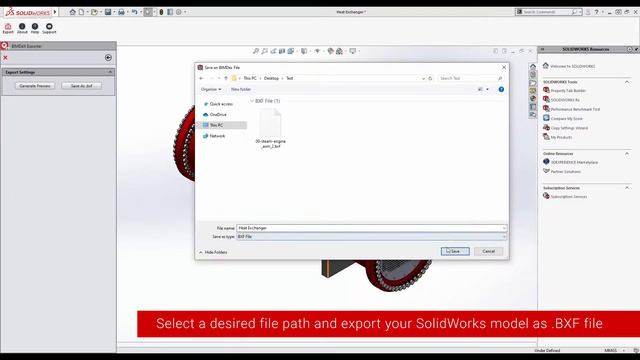Click View Settings monitor icon in view toolbar
Screen dimensions: 640x360
(x=352, y=51)
